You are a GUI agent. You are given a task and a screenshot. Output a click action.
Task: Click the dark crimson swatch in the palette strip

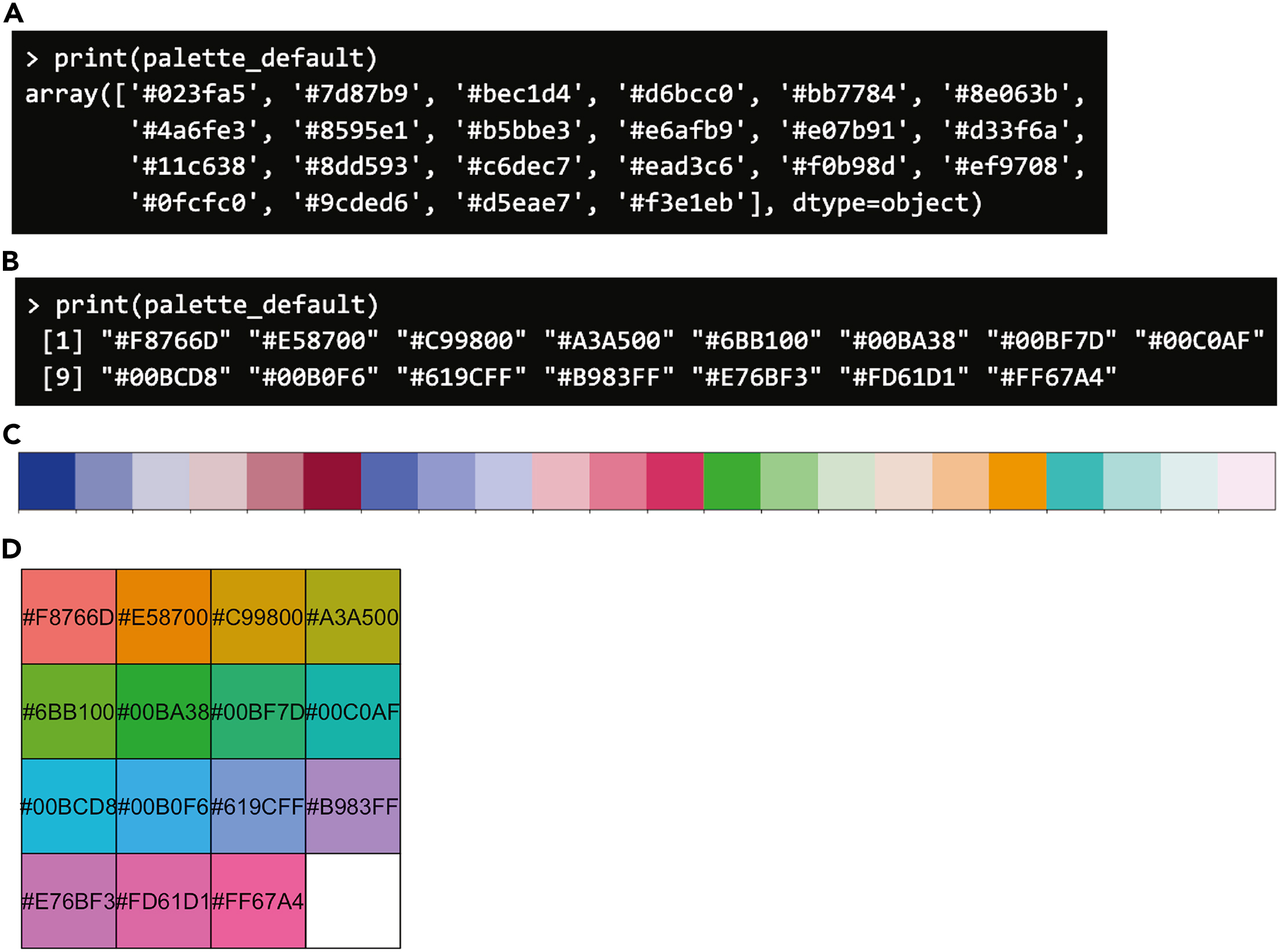333,481
